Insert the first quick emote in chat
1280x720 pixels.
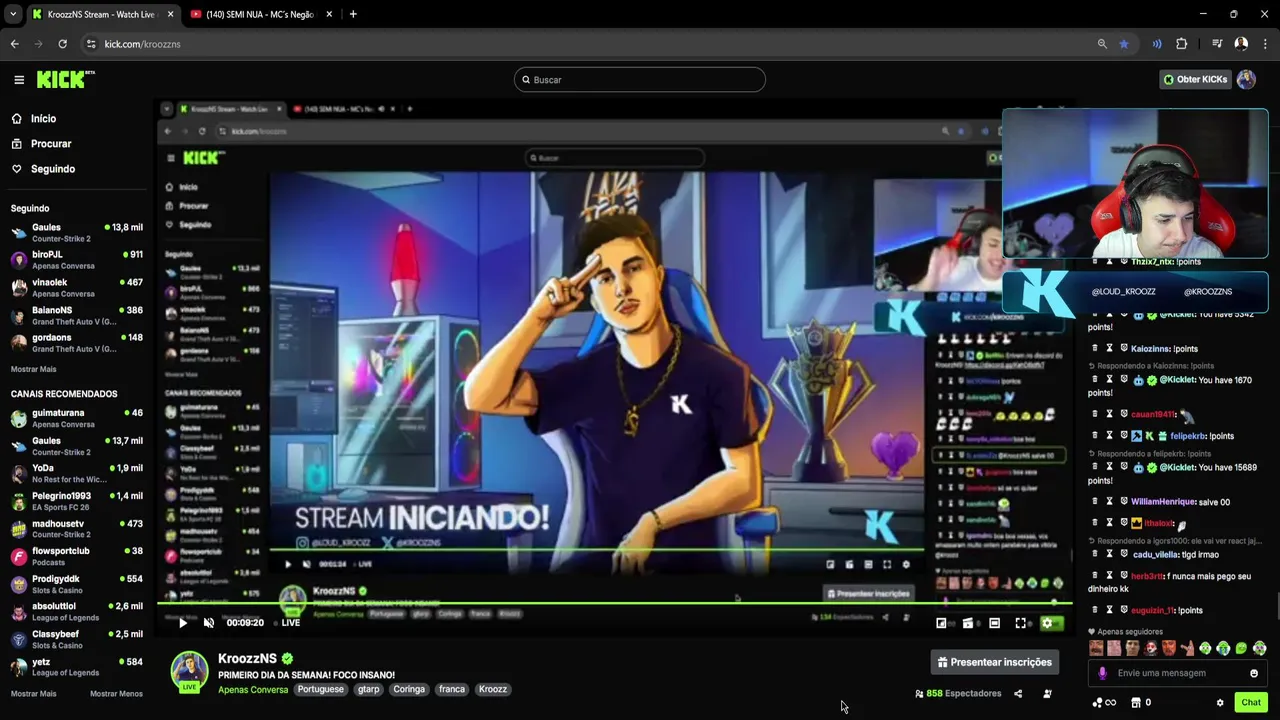(x=1097, y=649)
